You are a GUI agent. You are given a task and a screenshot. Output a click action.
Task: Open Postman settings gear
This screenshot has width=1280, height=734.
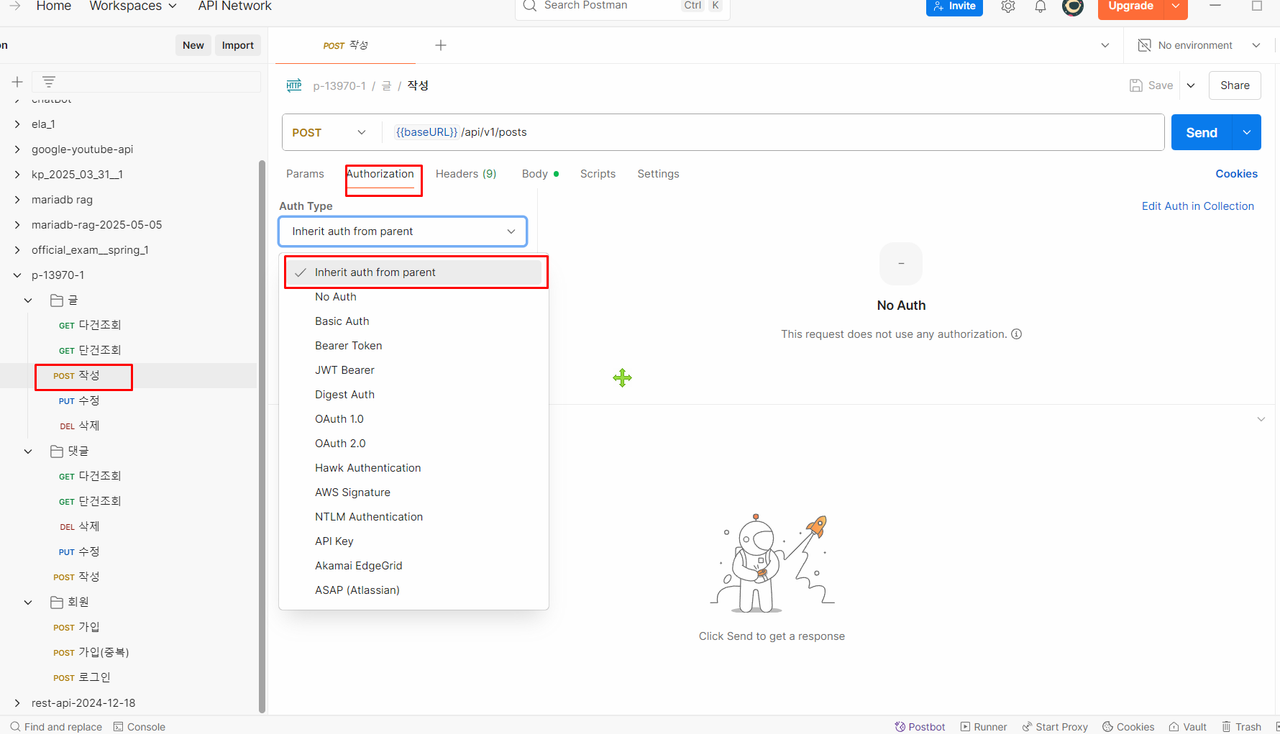pos(1008,6)
